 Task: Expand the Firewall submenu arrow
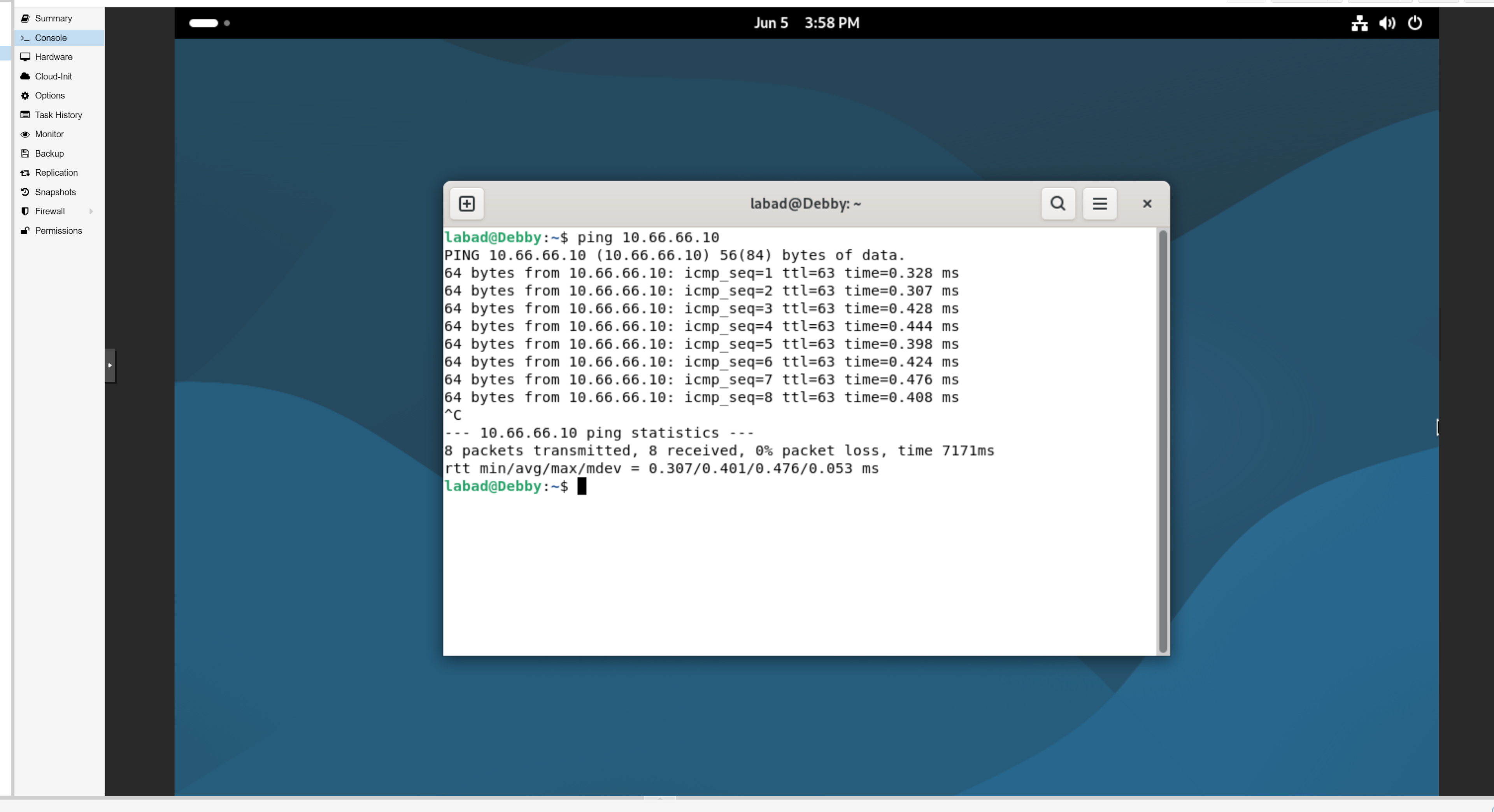(x=91, y=212)
